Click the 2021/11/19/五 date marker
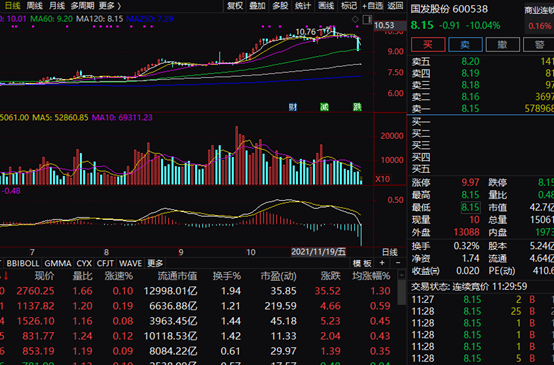This screenshot has height=365, width=554. tap(318, 252)
